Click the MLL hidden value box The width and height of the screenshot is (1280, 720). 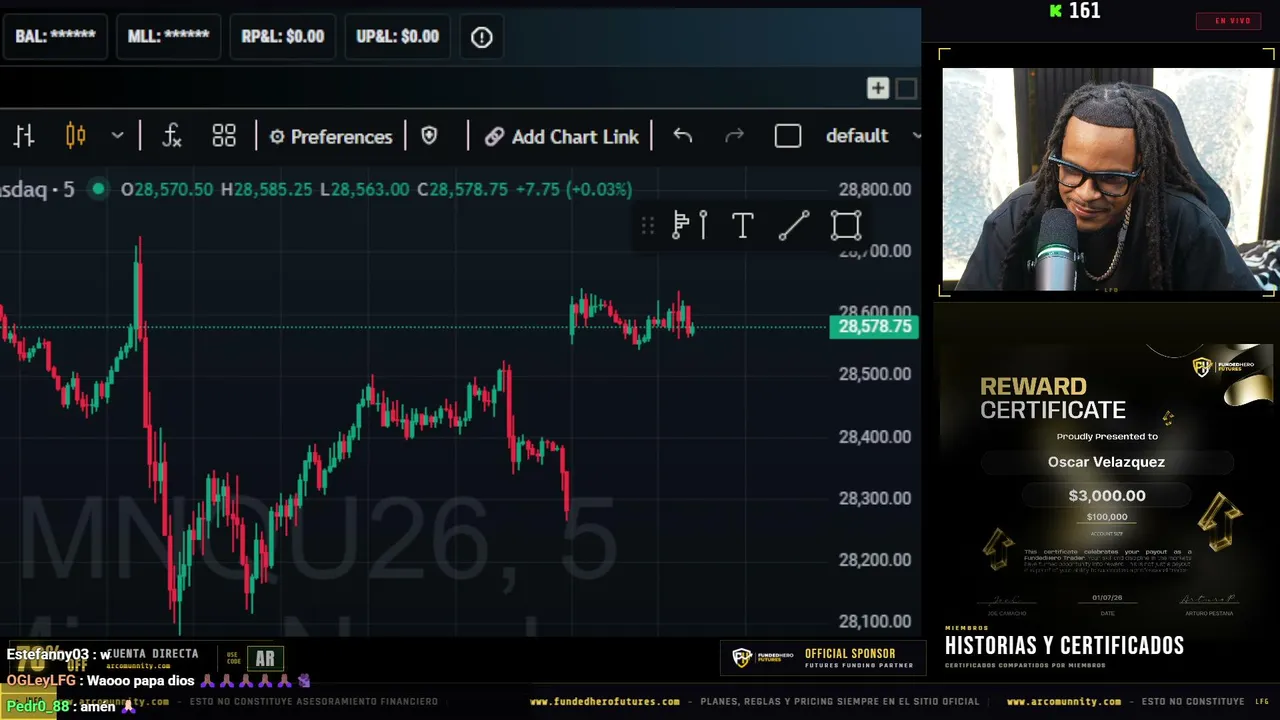[x=168, y=36]
